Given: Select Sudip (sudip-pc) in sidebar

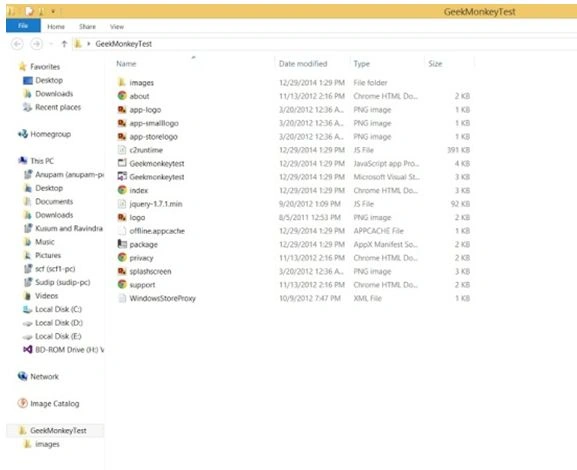Looking at the screenshot, I should [63, 282].
